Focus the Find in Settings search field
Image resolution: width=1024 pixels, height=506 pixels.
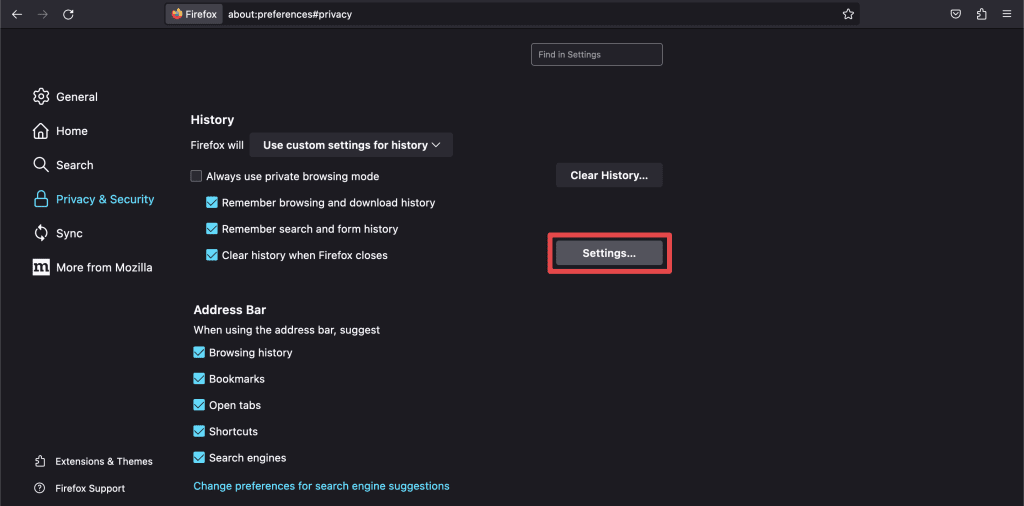(596, 54)
